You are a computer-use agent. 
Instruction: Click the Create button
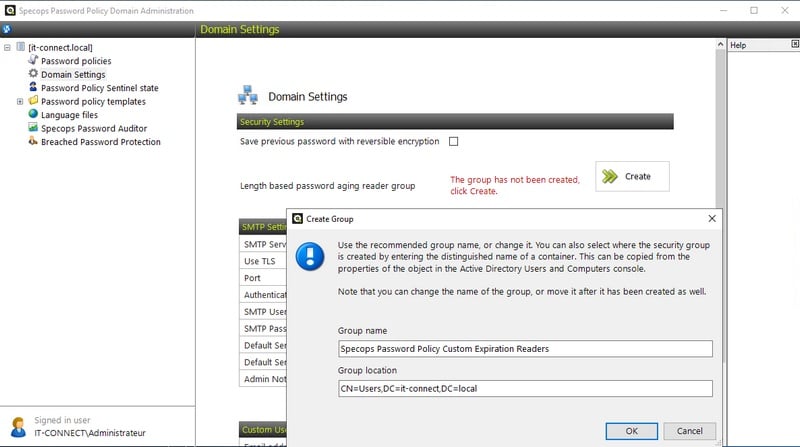632,177
